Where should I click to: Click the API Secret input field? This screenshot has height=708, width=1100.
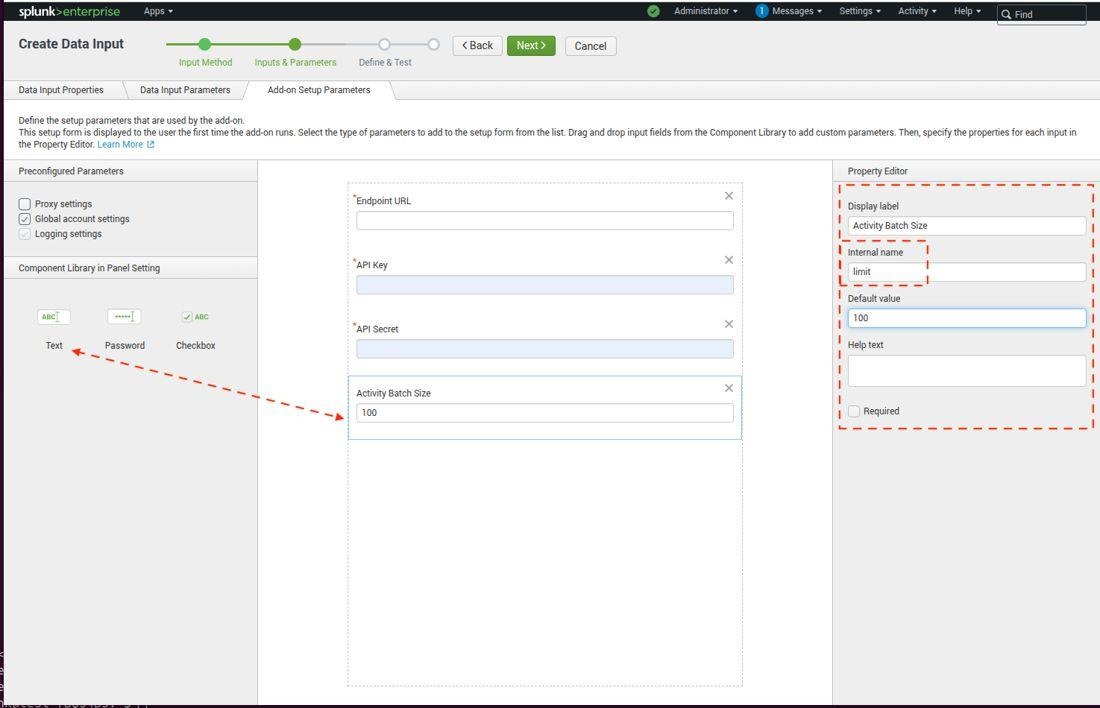[544, 349]
